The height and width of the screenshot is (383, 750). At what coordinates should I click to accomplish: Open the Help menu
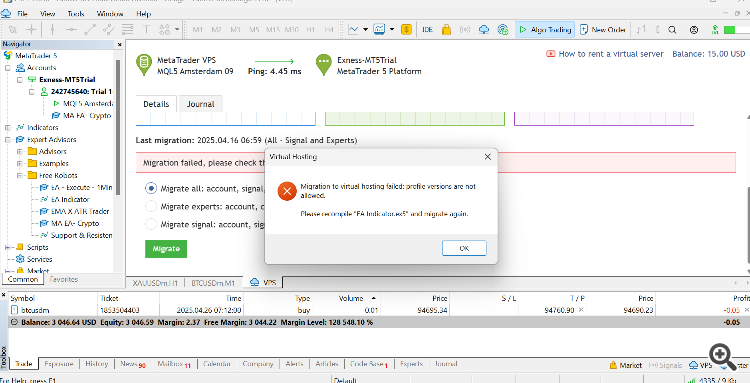pyautogui.click(x=143, y=14)
